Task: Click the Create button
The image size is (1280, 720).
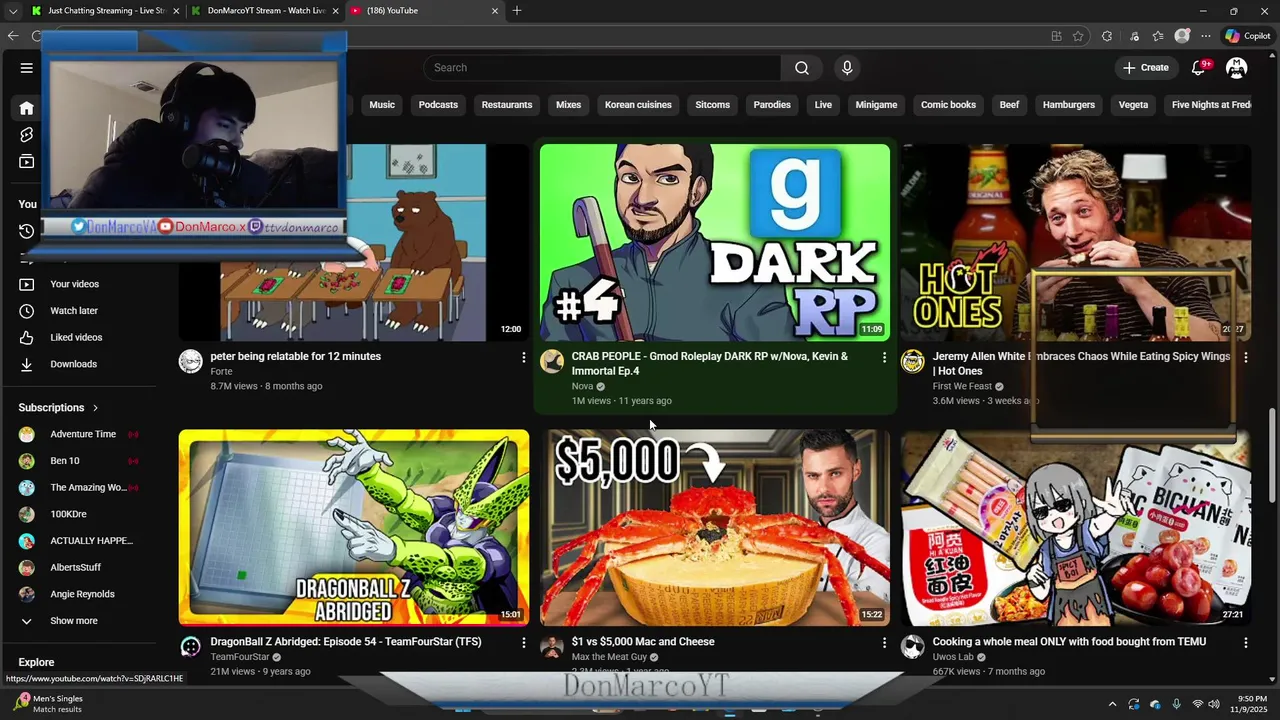Action: pos(1145,68)
